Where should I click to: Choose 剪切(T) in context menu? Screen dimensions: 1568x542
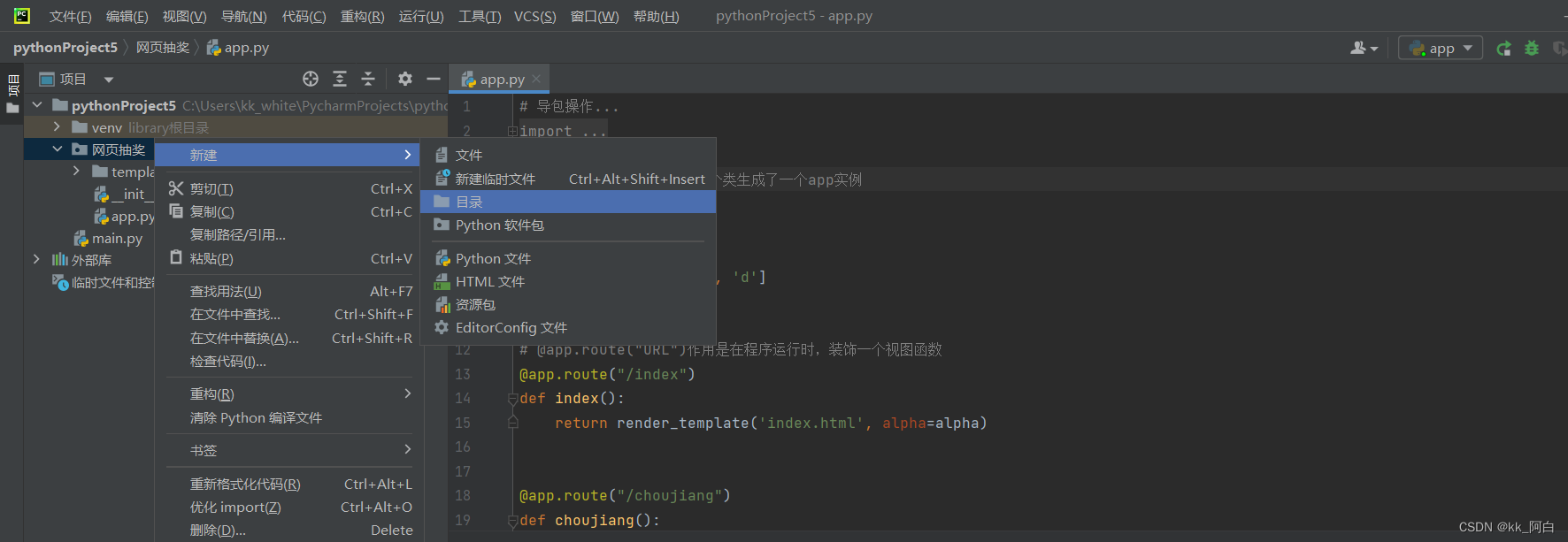point(288,189)
